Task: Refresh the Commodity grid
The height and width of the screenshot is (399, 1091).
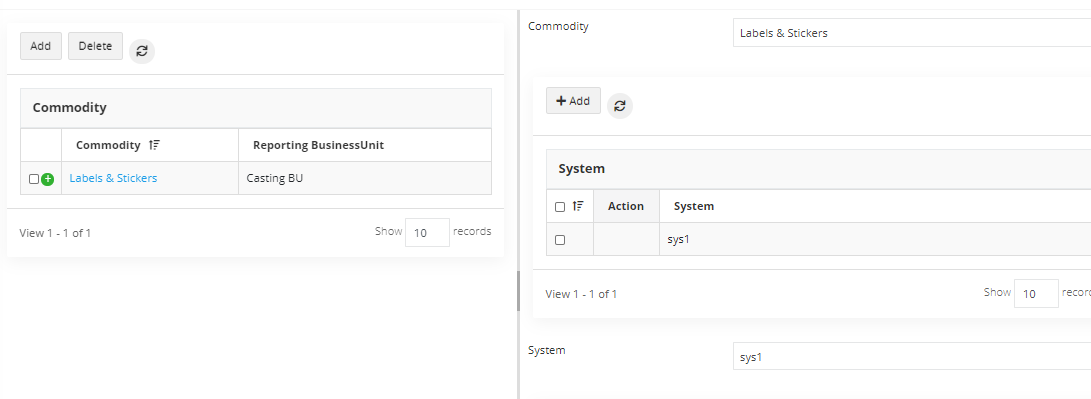Action: point(142,51)
